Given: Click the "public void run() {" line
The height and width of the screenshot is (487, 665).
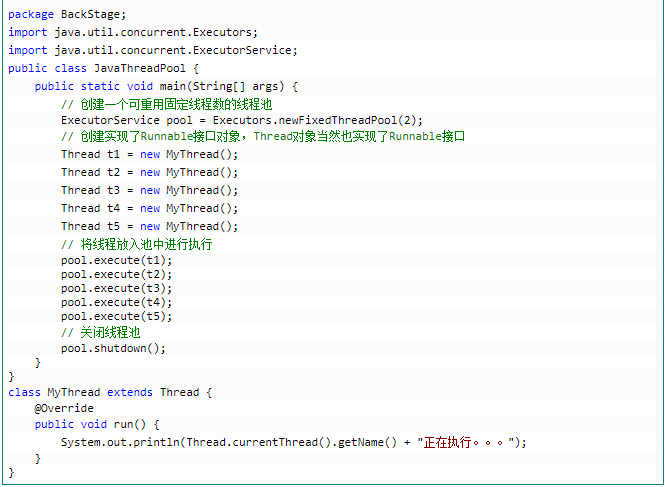Looking at the screenshot, I should pyautogui.click(x=97, y=424).
